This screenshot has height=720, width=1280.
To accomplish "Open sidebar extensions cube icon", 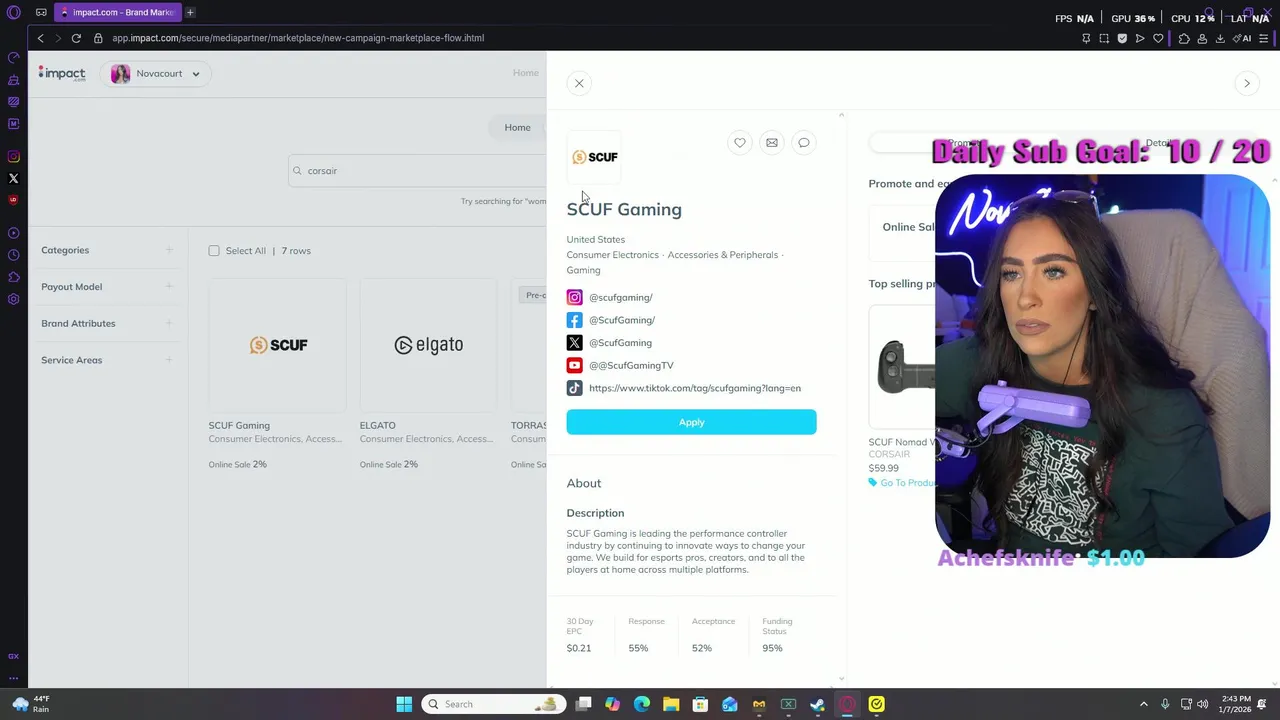I will [14, 277].
